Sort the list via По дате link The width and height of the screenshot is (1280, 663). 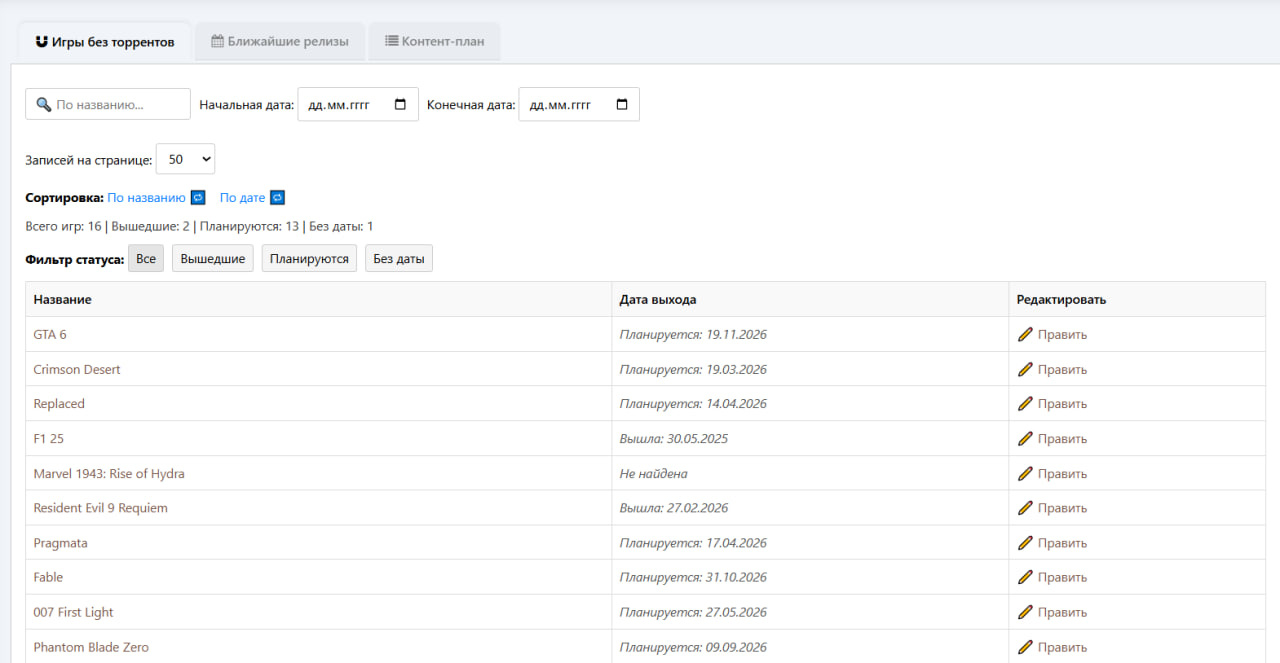242,198
